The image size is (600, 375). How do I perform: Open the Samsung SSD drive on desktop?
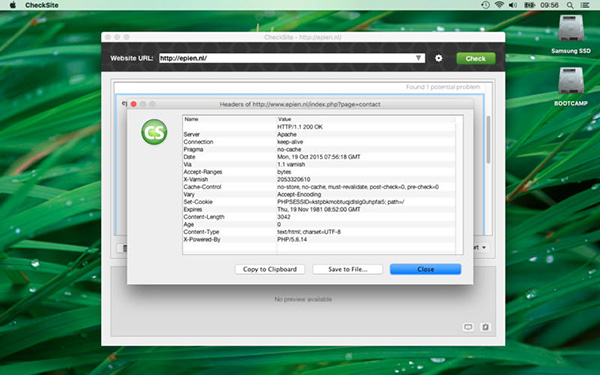571,34
